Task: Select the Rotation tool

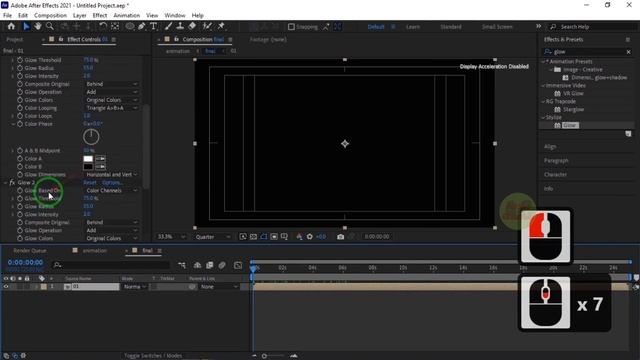Action: 103,27
